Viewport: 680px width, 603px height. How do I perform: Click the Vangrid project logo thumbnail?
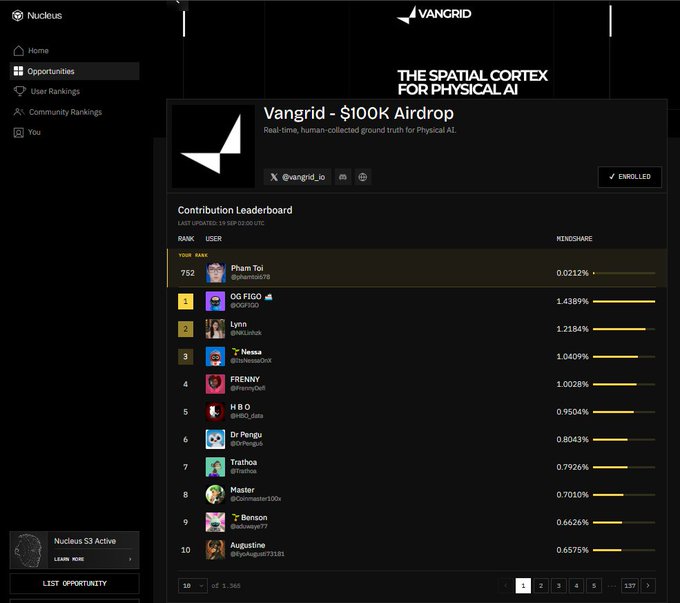[213, 146]
